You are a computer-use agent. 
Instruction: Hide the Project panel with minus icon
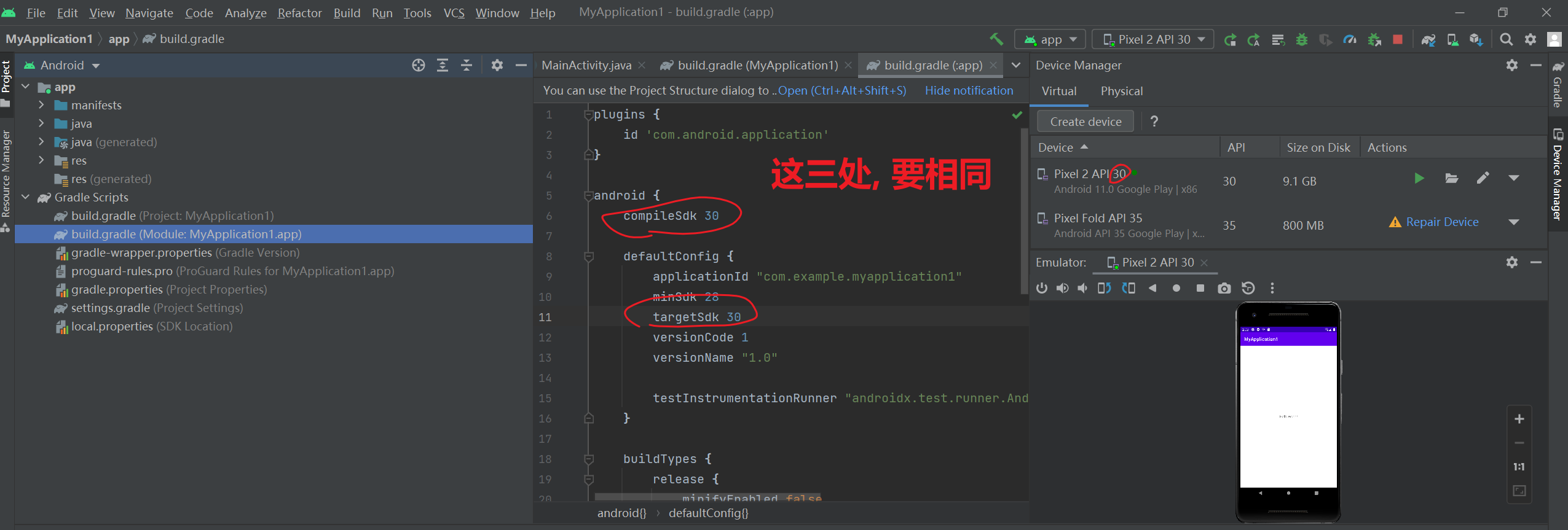521,65
